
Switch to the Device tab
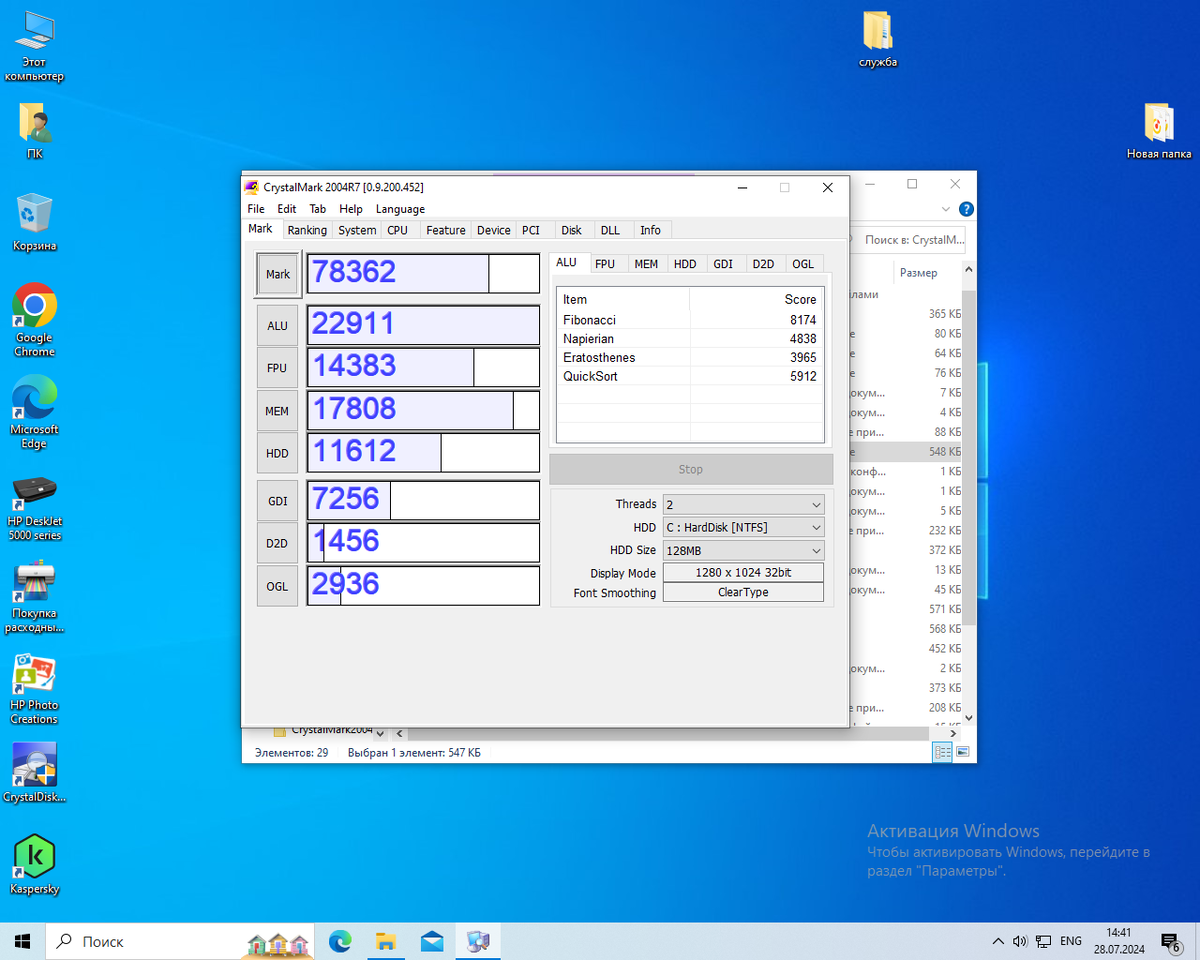[x=493, y=230]
